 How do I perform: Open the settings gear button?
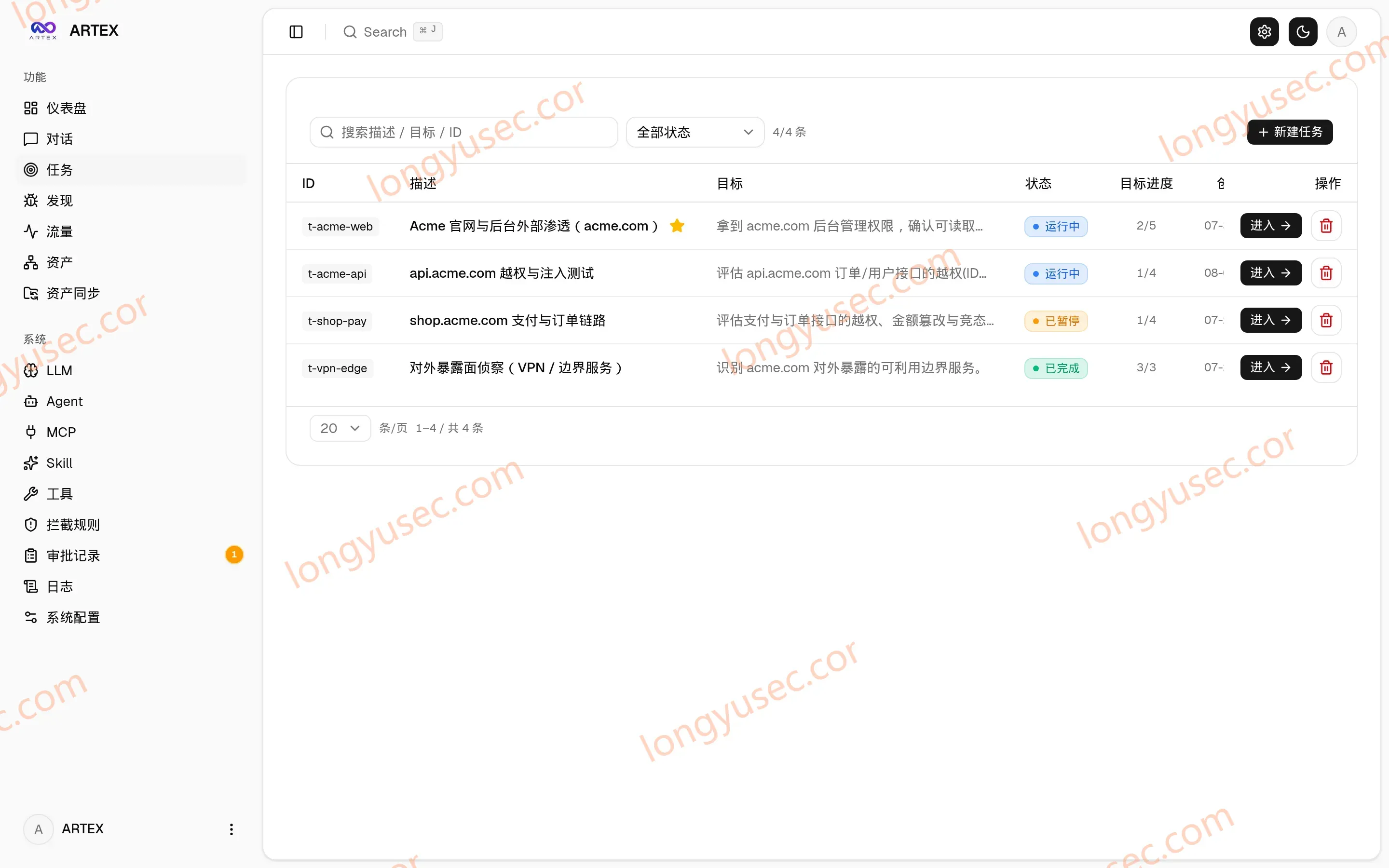(x=1265, y=31)
